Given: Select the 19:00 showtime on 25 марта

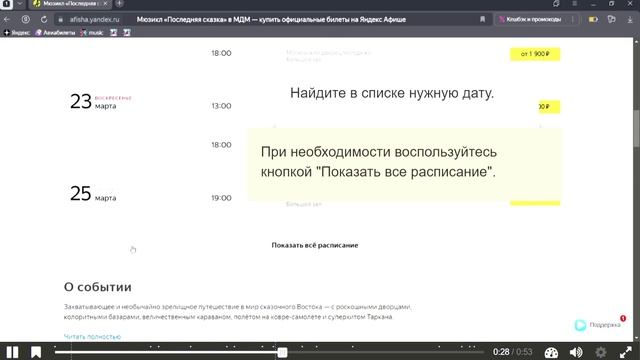Looking at the screenshot, I should 221,198.
